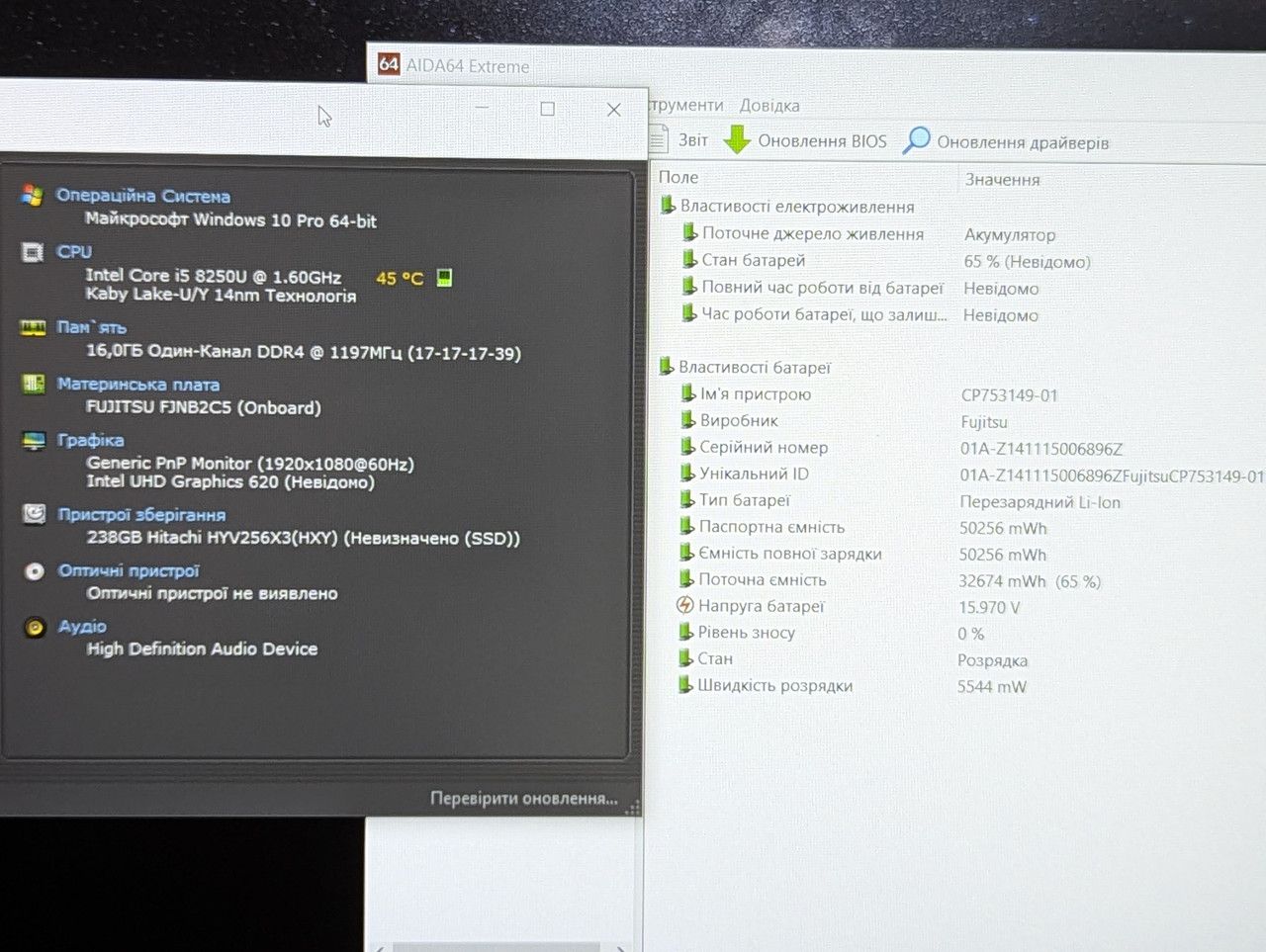This screenshot has height=952, width=1266.
Task: Select the Швидкість розрядки row
Action: [774, 685]
